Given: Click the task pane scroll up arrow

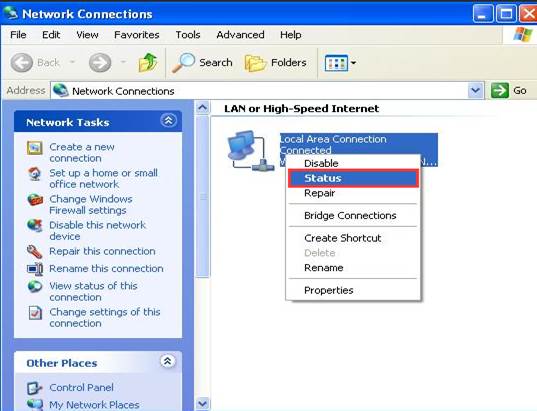Looking at the screenshot, I should coord(202,108).
